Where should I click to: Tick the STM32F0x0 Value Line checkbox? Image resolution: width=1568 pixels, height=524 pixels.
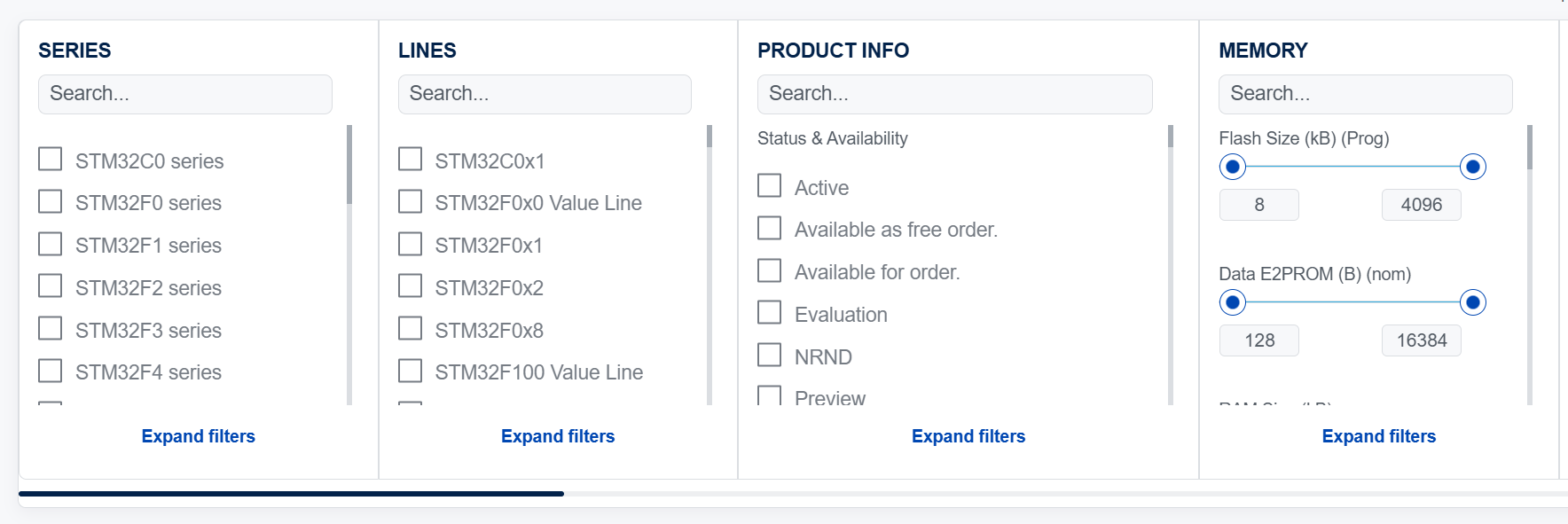(x=410, y=201)
